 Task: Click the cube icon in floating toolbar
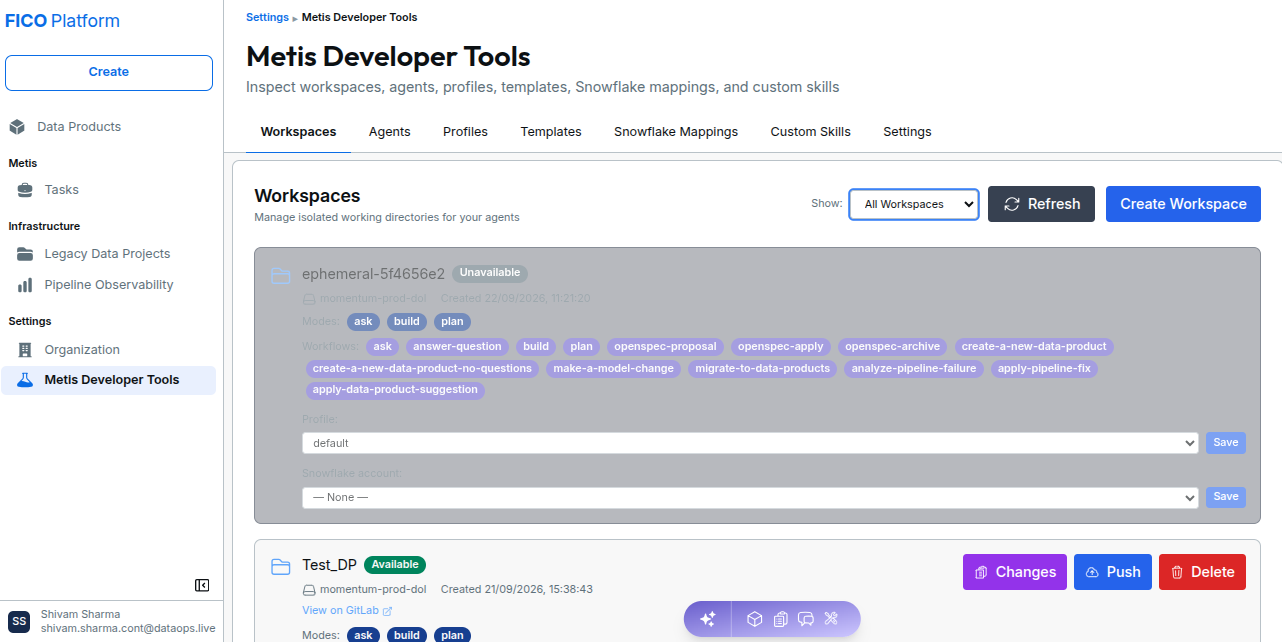(755, 619)
